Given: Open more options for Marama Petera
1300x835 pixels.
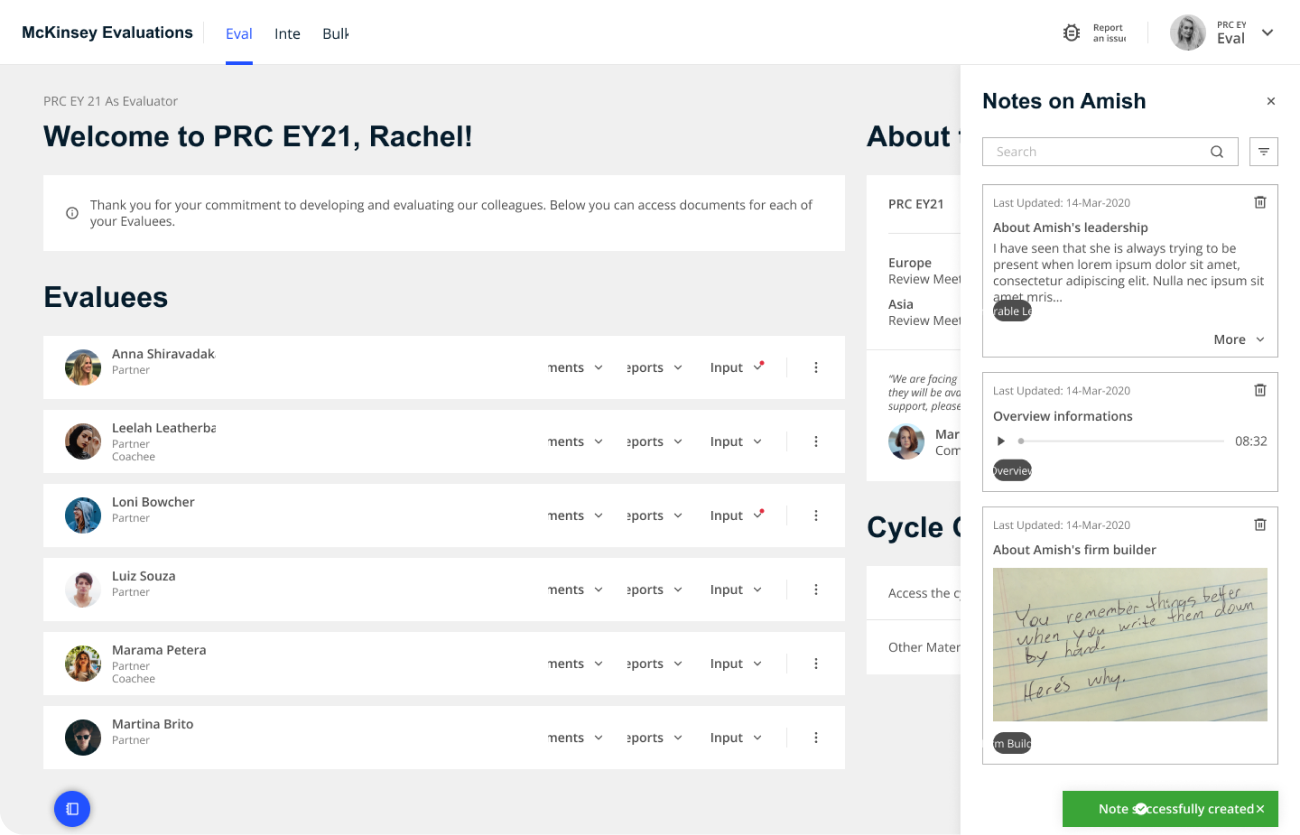Looking at the screenshot, I should (x=816, y=664).
